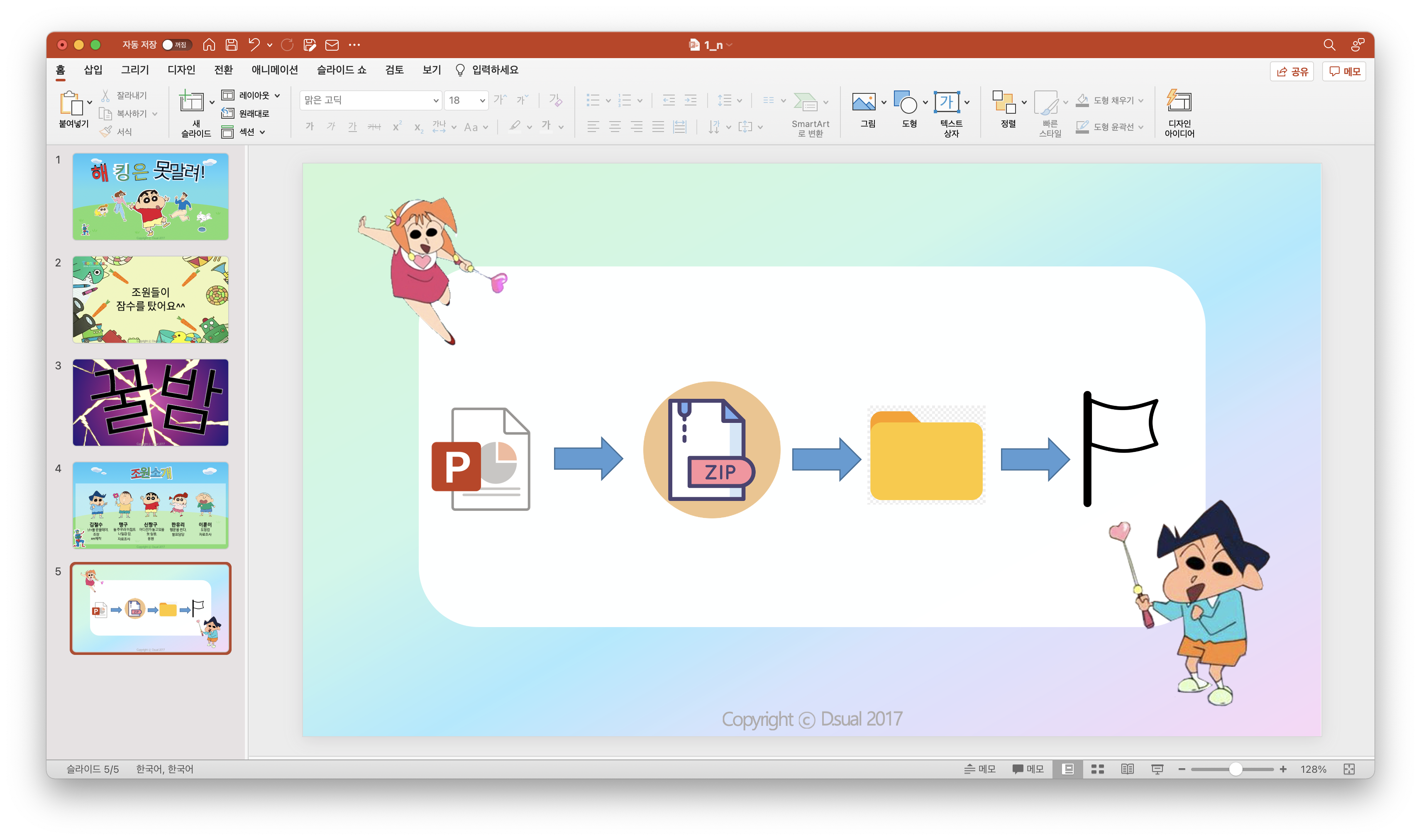Click the Undo arrow icon
Viewport: 1421px width, 840px height.
tap(254, 45)
